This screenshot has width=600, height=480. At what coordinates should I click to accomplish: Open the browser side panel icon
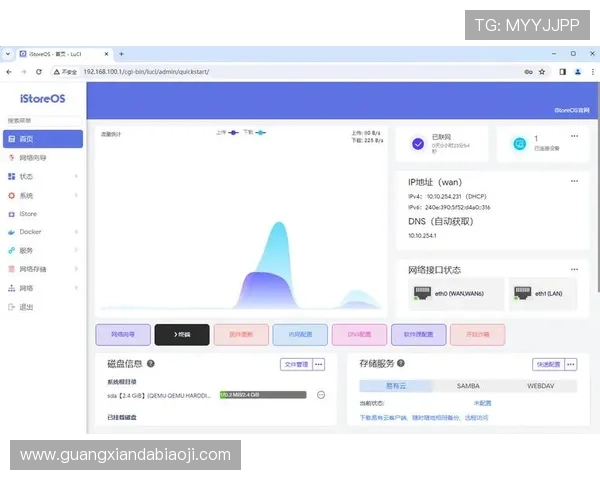click(562, 72)
